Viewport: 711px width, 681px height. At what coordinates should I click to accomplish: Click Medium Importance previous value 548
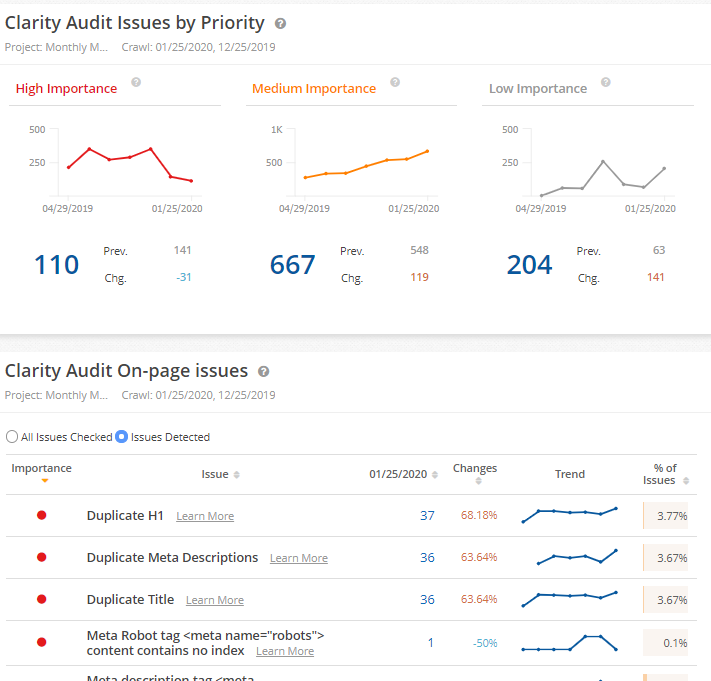419,250
